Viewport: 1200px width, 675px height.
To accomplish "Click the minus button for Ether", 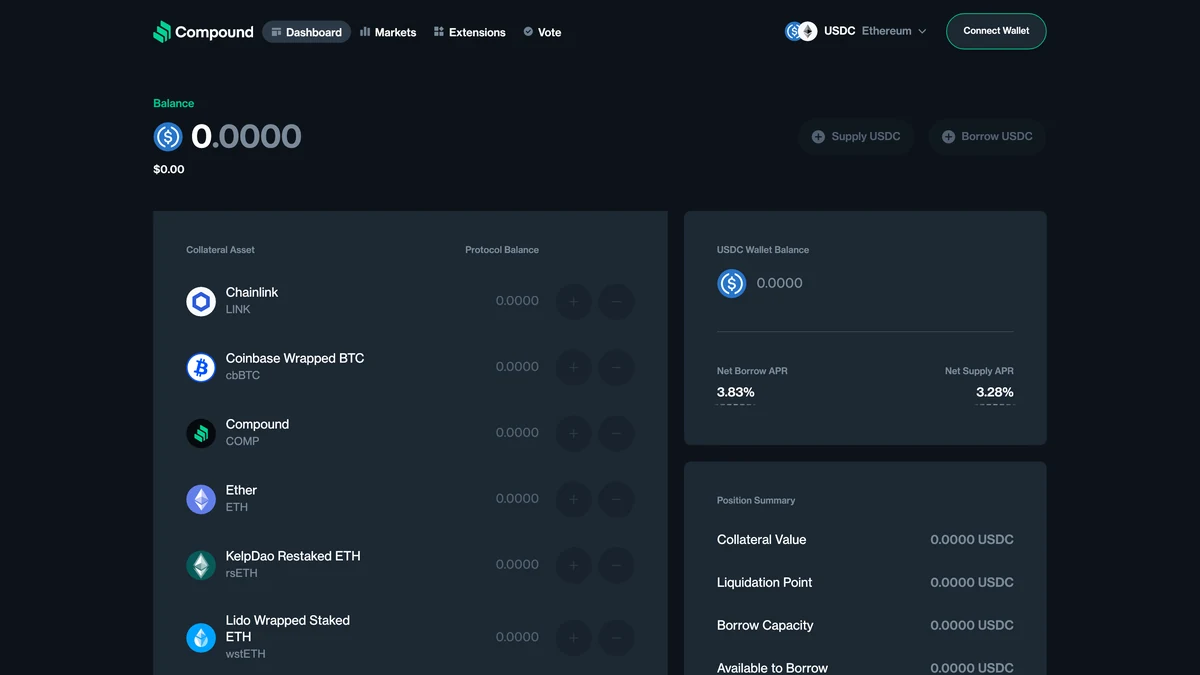I will (x=616, y=499).
